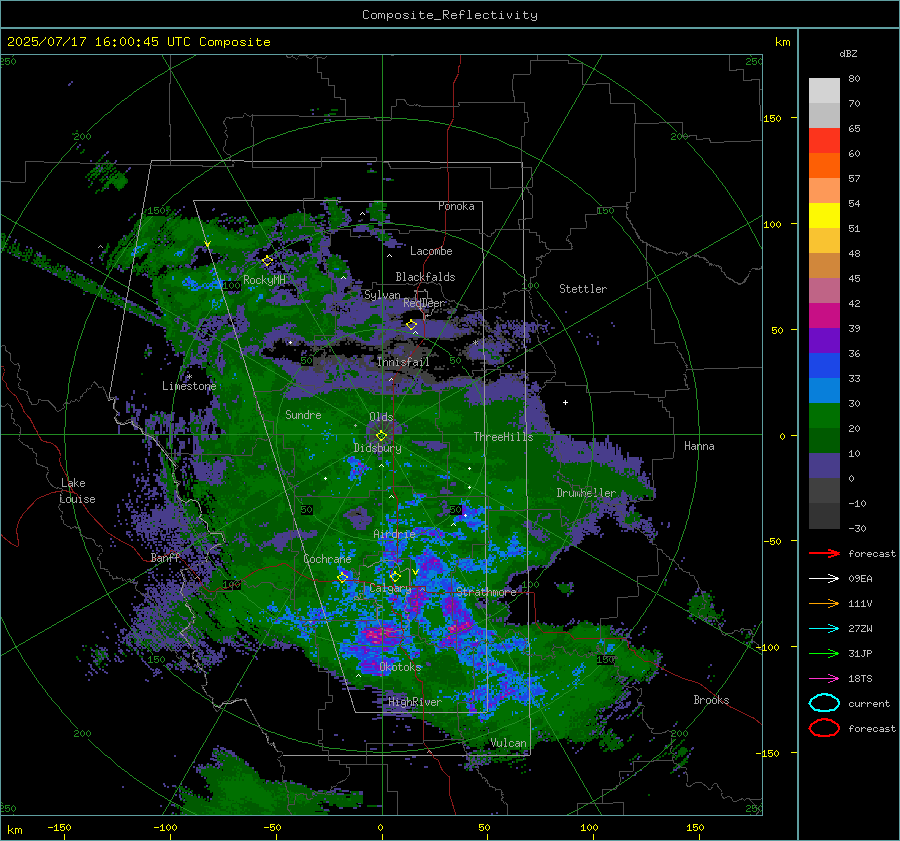Click the white plus marker west of Hanna
Screen dimensions: 900x841
coord(565,402)
